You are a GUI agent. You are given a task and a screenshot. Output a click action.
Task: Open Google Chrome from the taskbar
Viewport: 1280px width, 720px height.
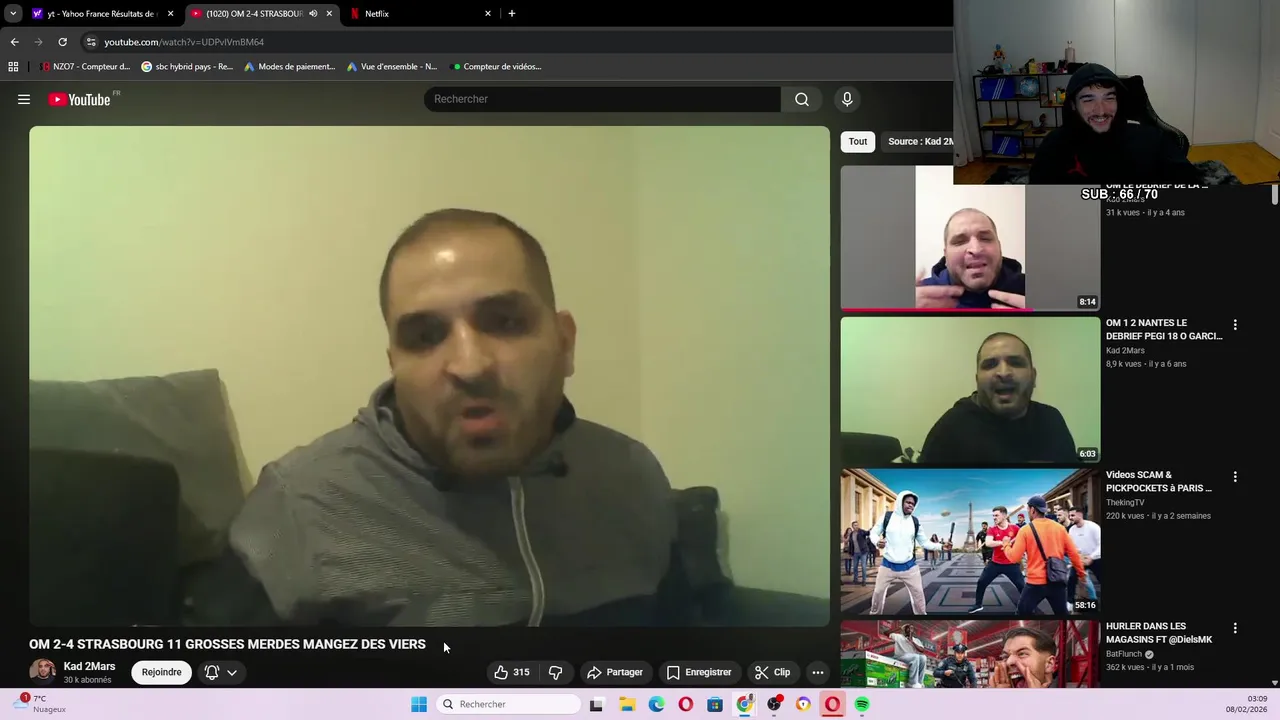click(x=744, y=704)
